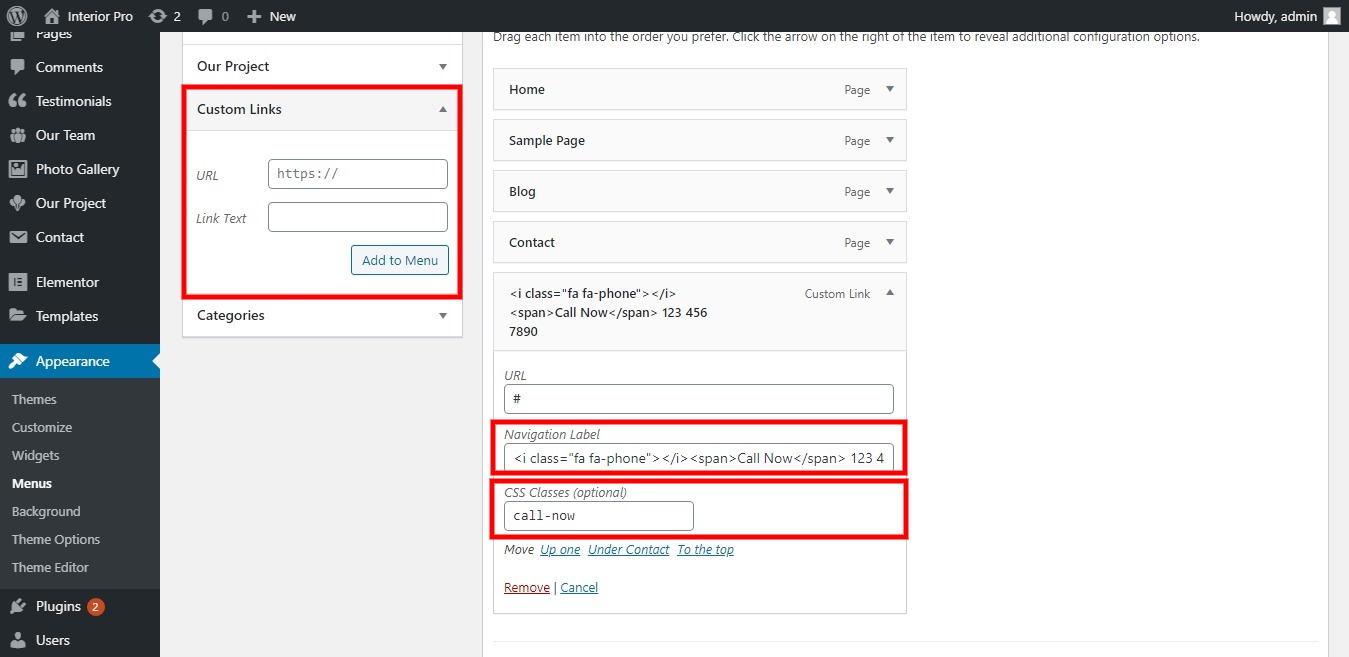Image resolution: width=1349 pixels, height=657 pixels.
Task: Click the CSS Classes input field
Action: coord(598,516)
